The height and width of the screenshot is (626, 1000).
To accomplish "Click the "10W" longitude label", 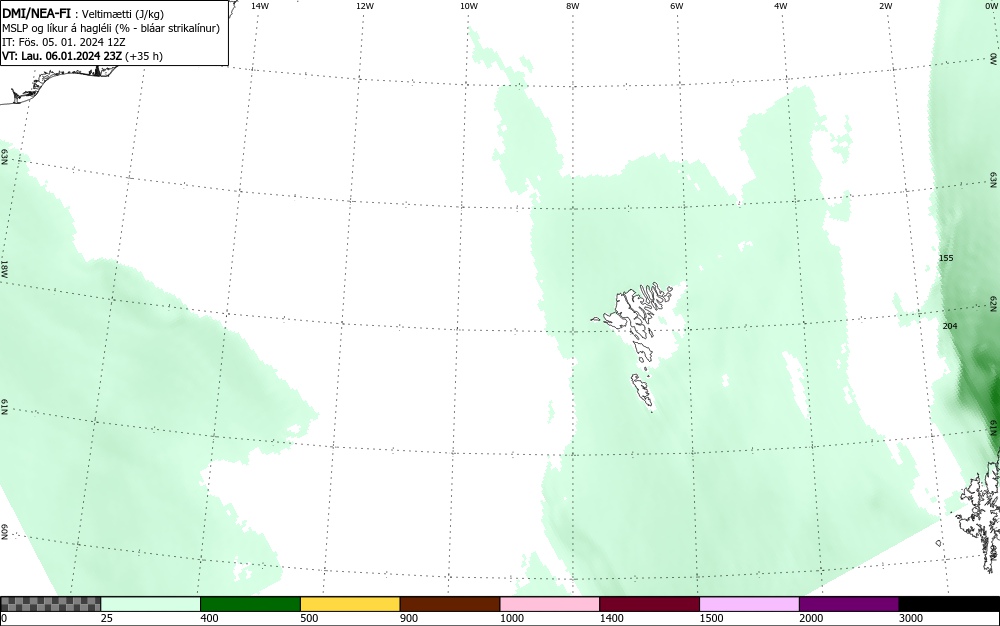I will 469,6.
